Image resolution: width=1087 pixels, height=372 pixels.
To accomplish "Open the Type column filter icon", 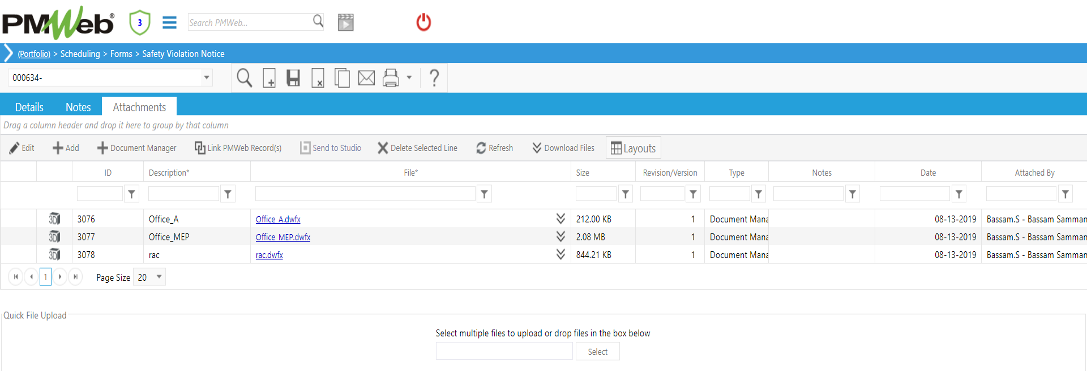I will (x=758, y=194).
